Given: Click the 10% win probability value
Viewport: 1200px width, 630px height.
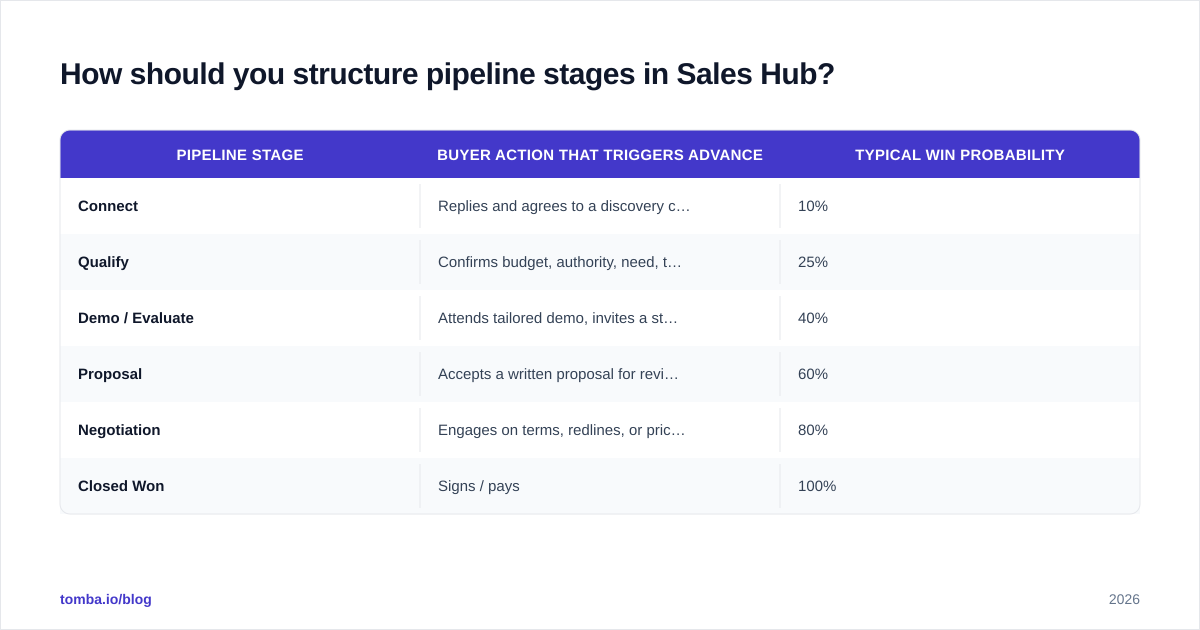Looking at the screenshot, I should pos(813,206).
